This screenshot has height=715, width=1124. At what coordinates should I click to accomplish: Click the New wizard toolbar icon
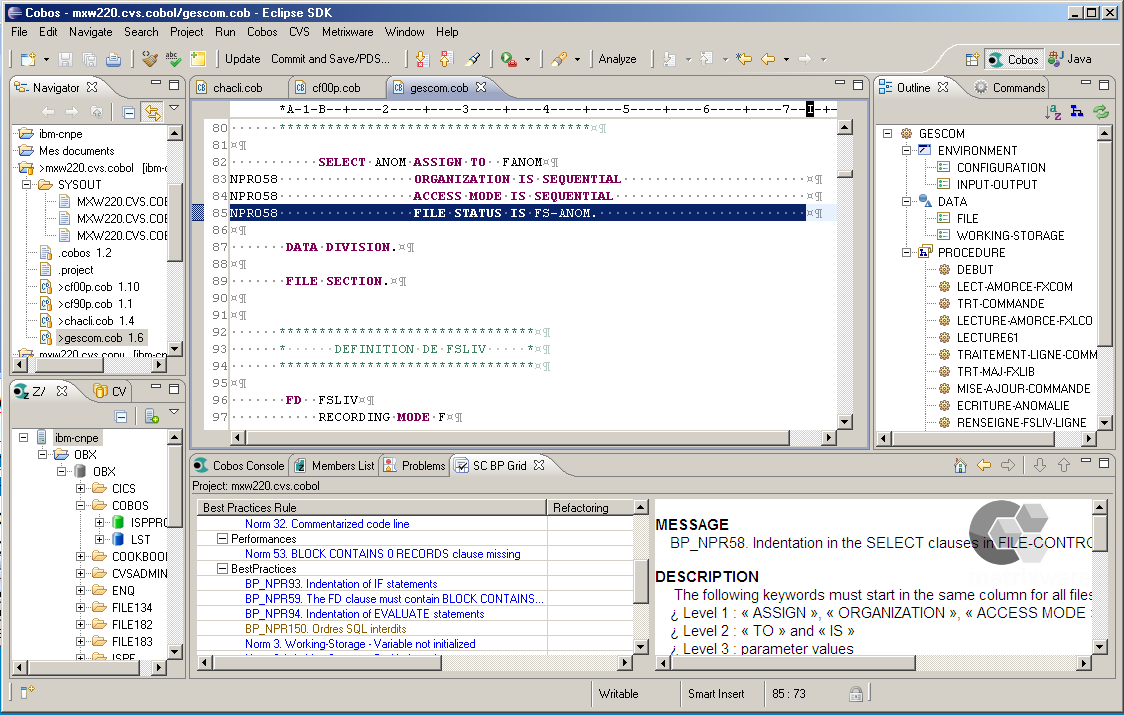[x=28, y=60]
